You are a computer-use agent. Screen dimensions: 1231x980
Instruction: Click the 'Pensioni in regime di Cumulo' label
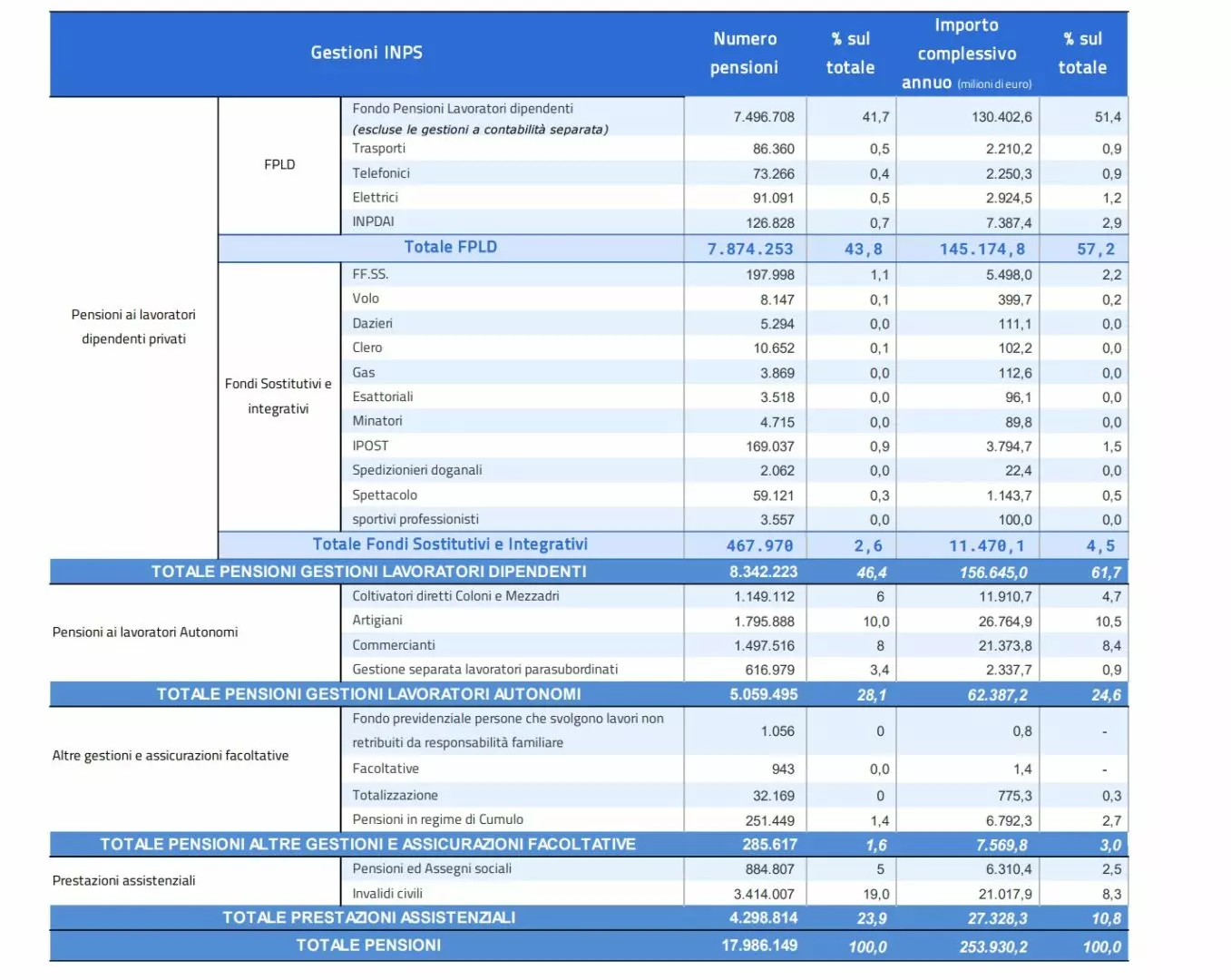pyautogui.click(x=437, y=819)
